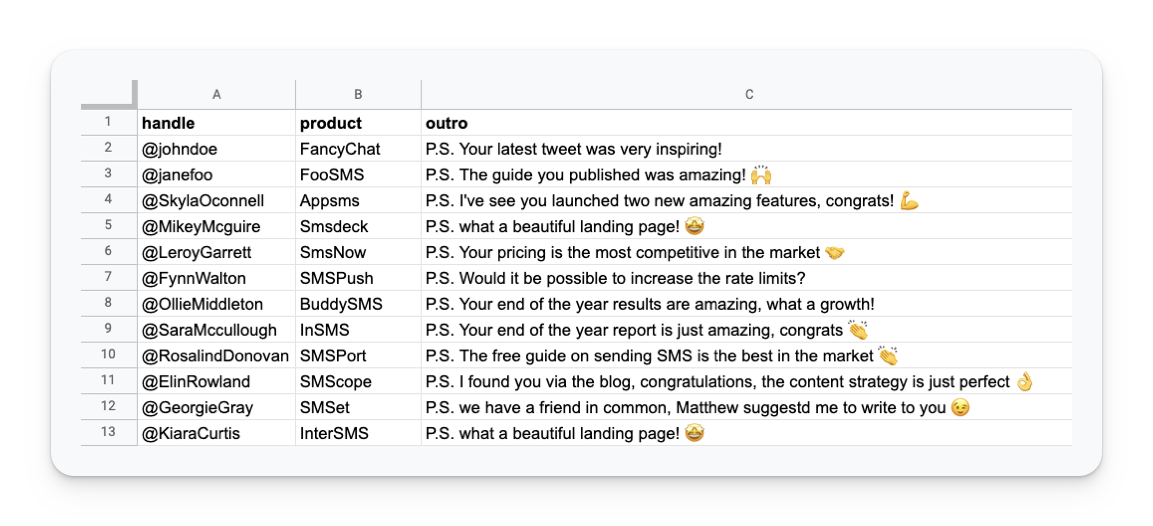This screenshot has width=1153, height=526.
Task: Select row 1 header number
Action: coord(109,122)
